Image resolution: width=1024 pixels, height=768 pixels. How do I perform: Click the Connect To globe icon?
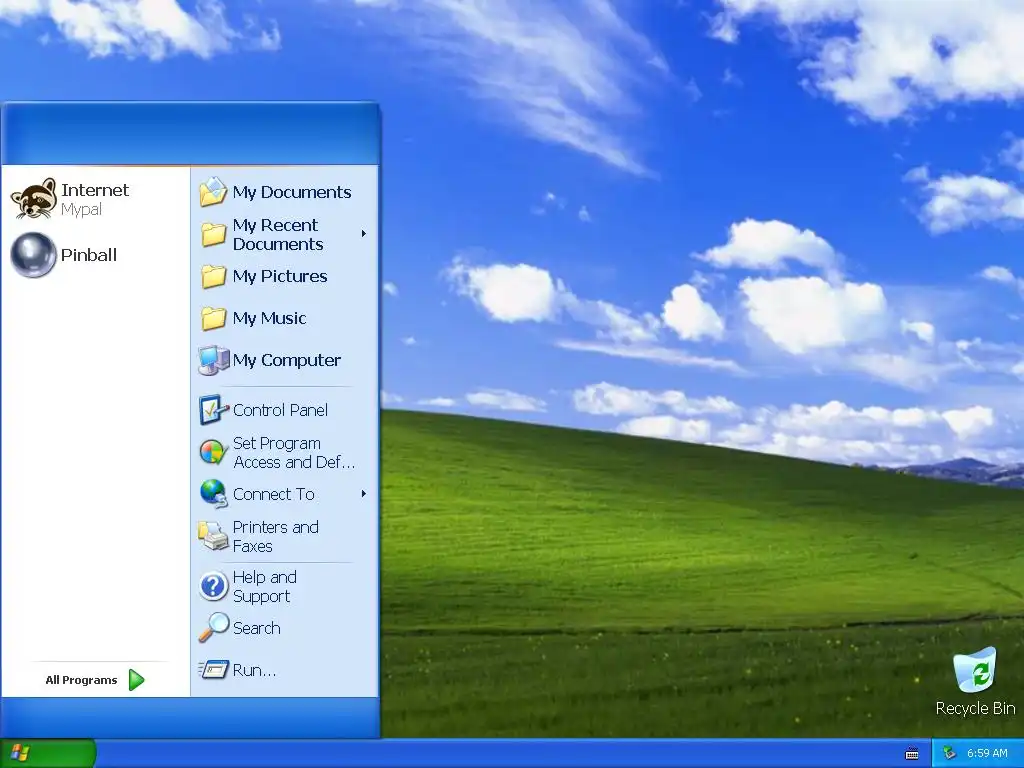click(x=214, y=494)
